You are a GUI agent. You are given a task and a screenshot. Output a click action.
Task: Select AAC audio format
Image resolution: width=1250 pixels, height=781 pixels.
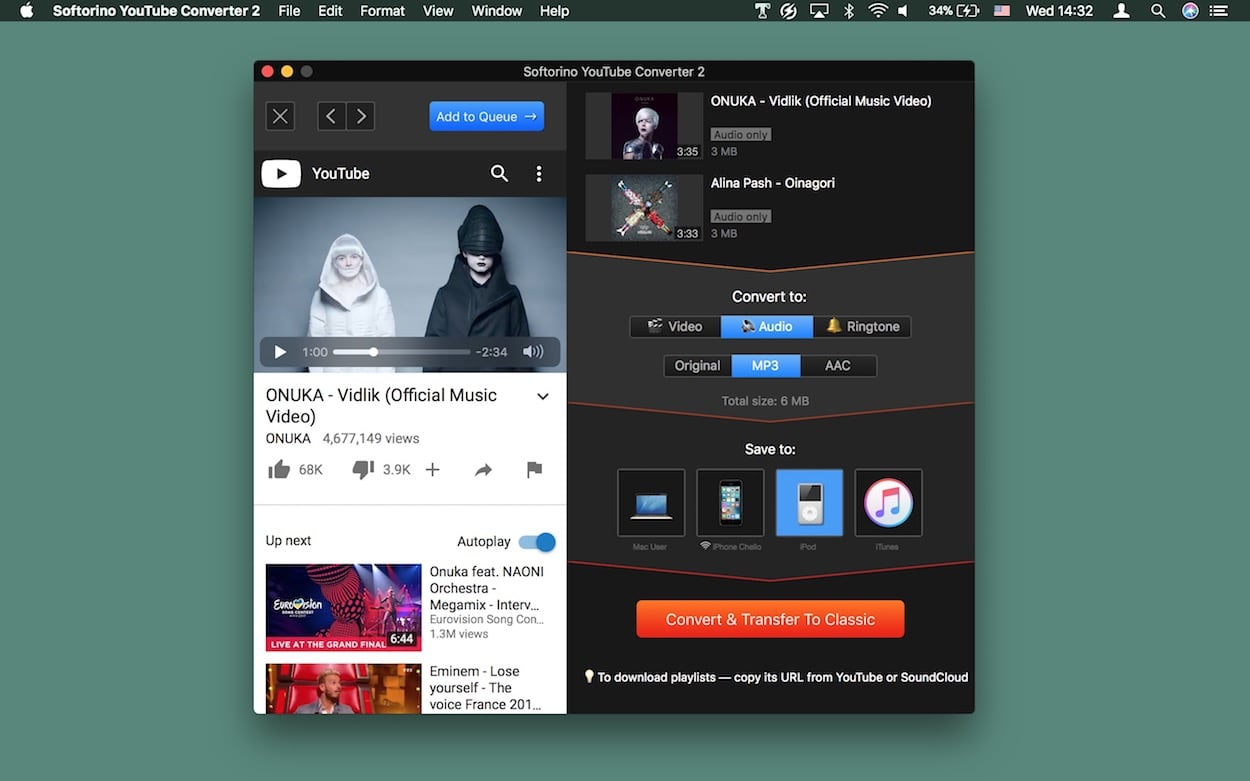click(x=838, y=365)
